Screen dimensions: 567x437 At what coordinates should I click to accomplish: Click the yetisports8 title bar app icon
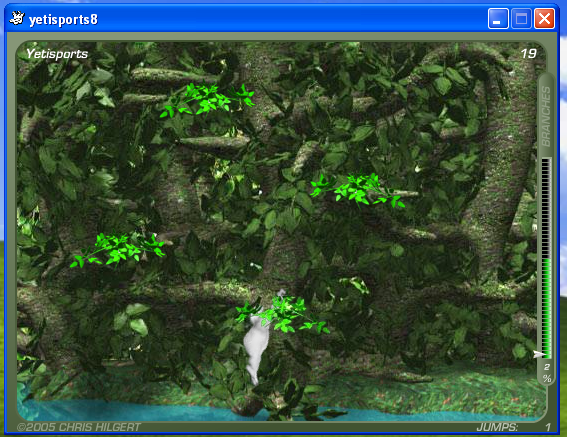click(x=17, y=18)
